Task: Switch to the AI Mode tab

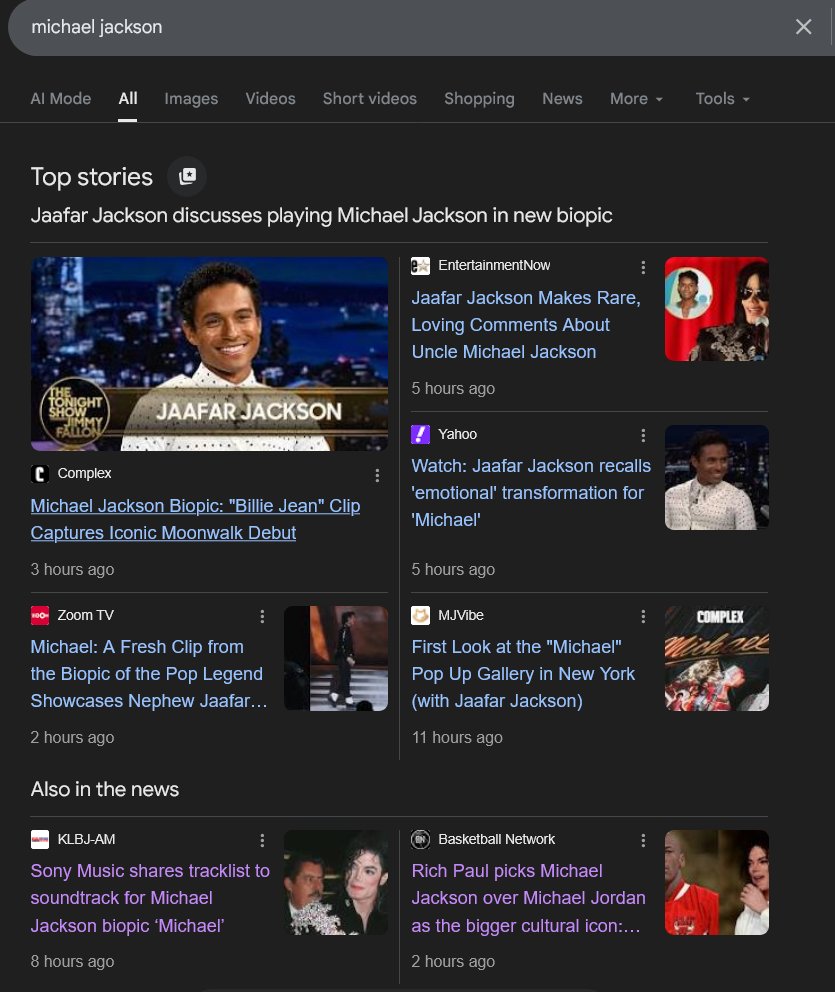Action: 61,99
